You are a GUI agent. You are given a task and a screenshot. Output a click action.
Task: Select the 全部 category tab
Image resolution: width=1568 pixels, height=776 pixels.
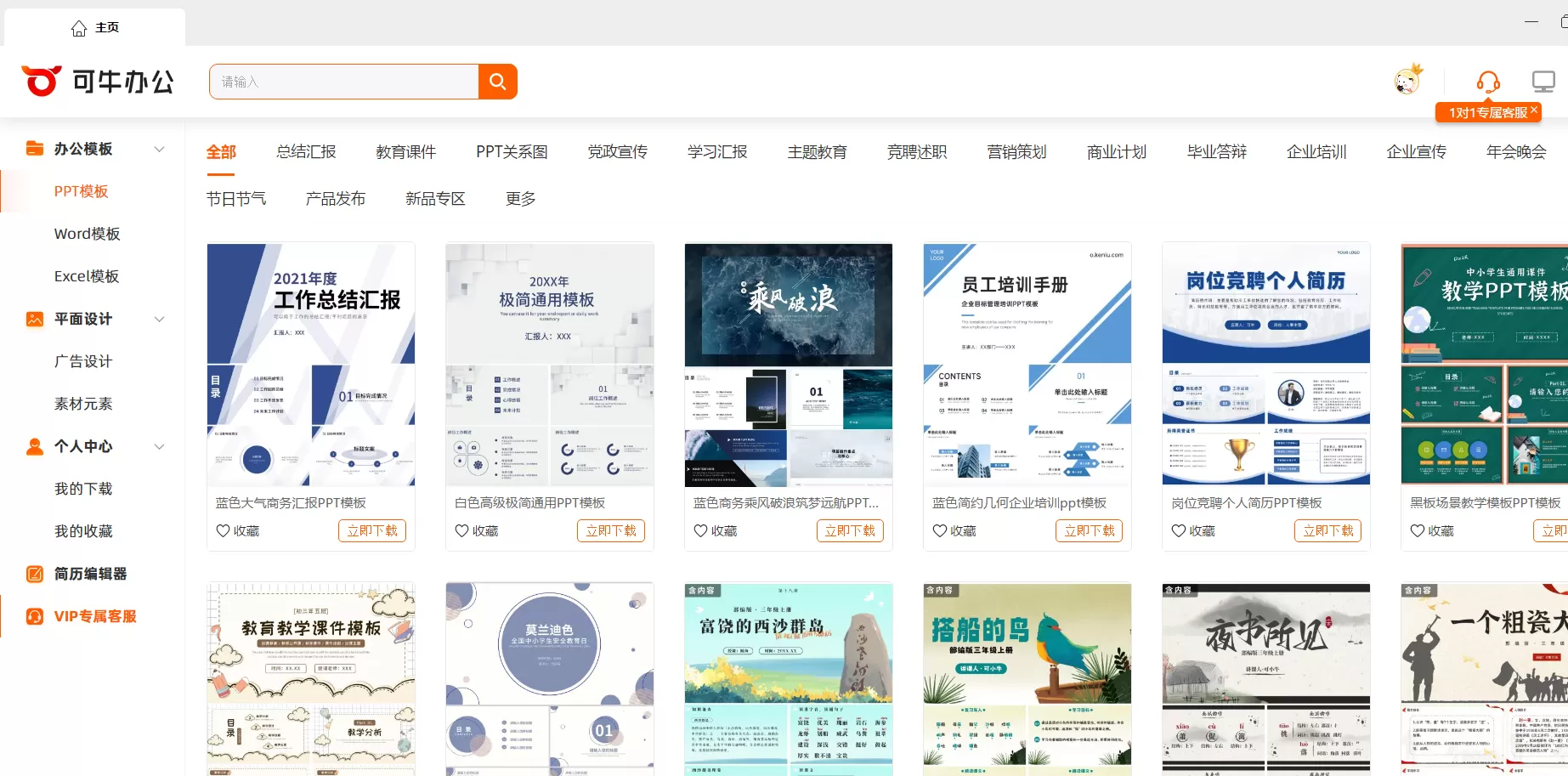click(221, 152)
